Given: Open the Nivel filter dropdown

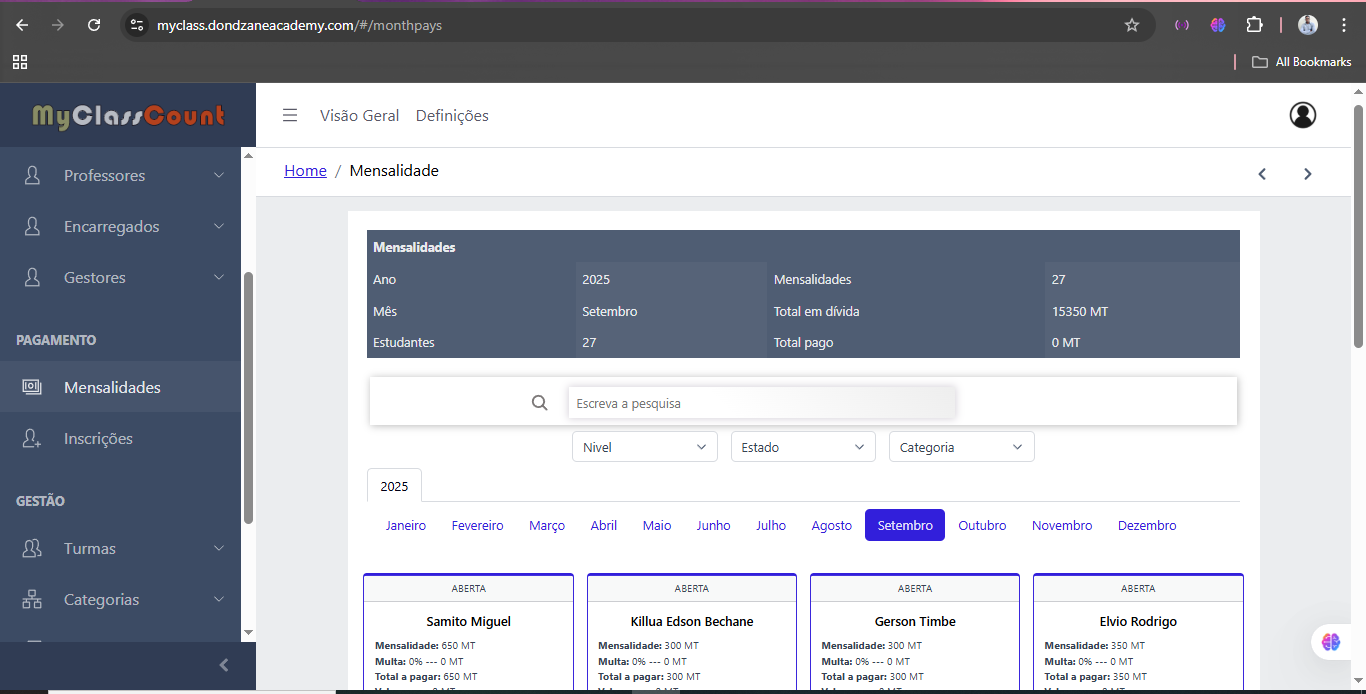Looking at the screenshot, I should point(644,447).
